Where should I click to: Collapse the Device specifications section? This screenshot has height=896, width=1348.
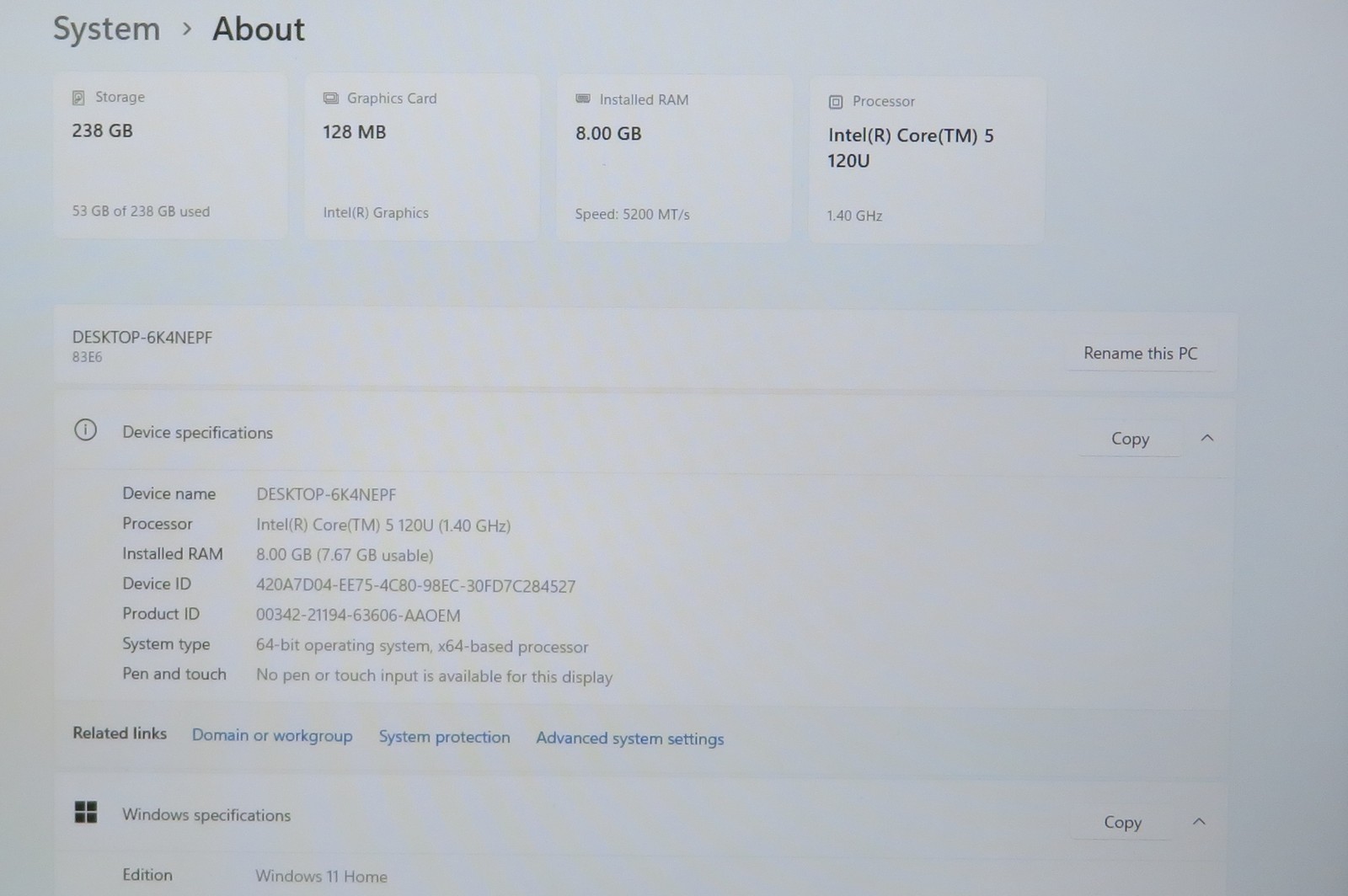click(x=1207, y=438)
